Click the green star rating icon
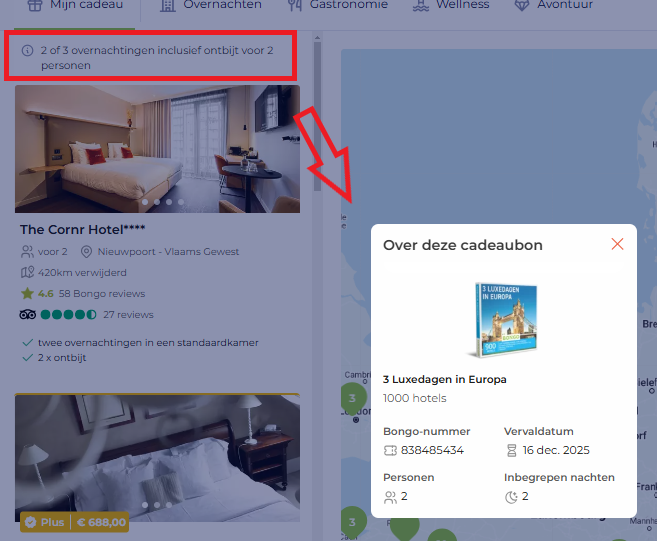 pyautogui.click(x=27, y=293)
